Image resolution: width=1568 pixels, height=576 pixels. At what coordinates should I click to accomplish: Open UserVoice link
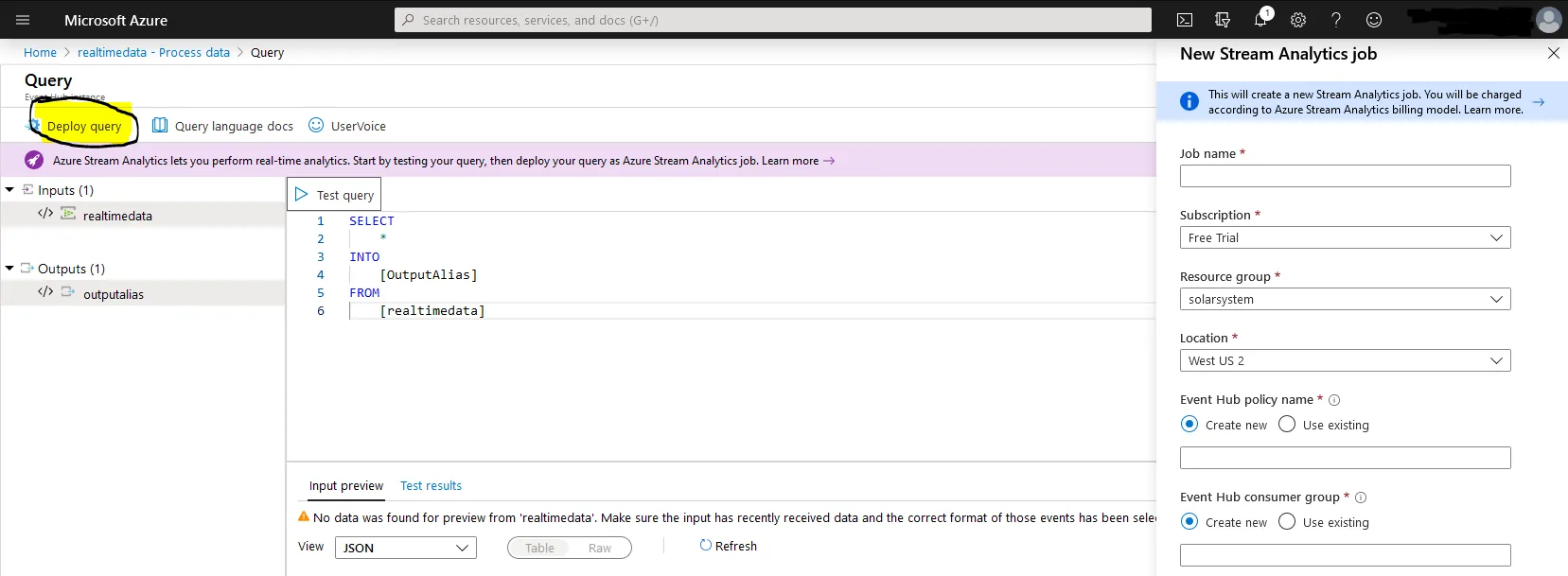point(347,126)
